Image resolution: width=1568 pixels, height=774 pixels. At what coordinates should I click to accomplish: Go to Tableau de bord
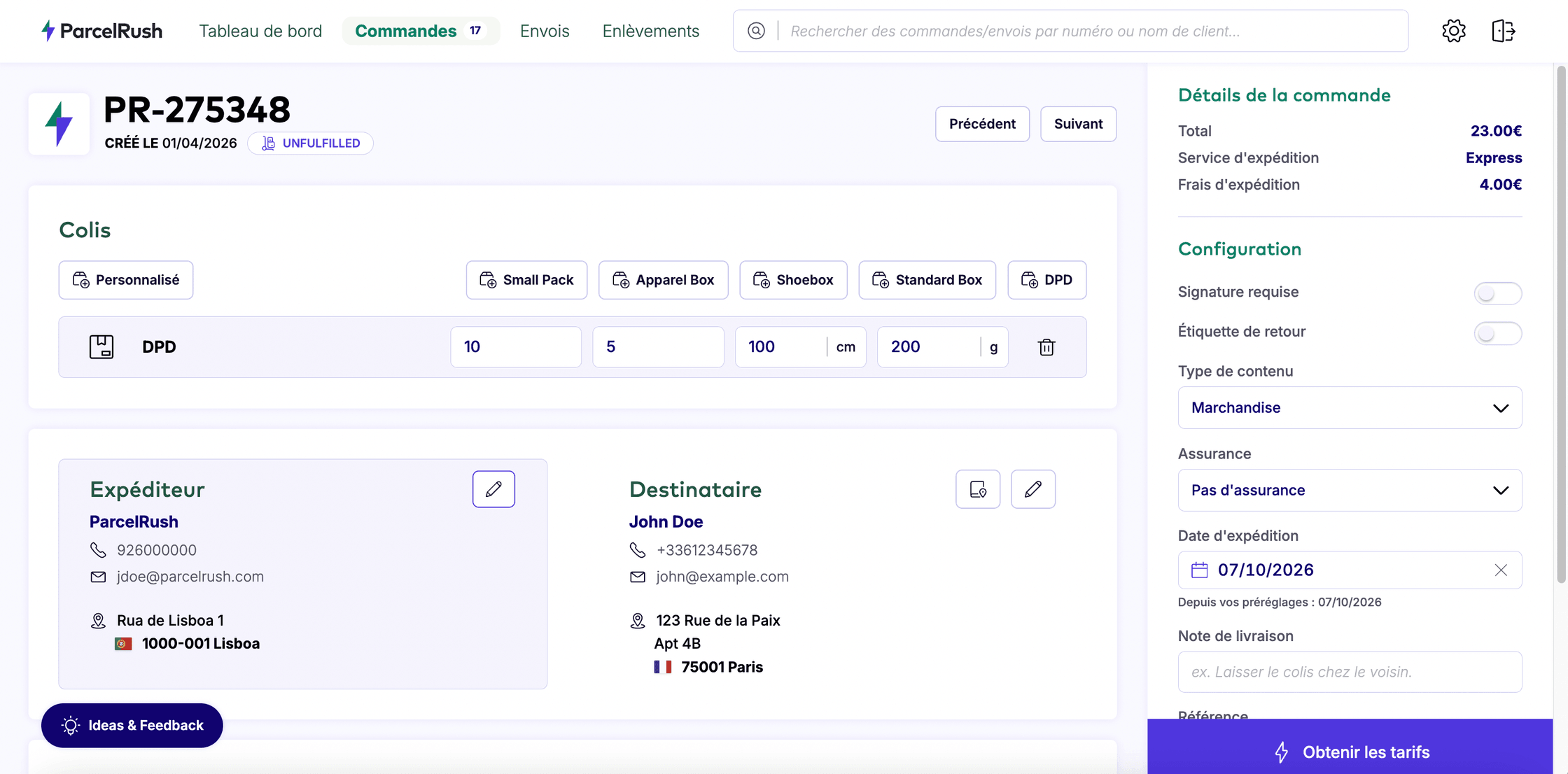(x=260, y=31)
